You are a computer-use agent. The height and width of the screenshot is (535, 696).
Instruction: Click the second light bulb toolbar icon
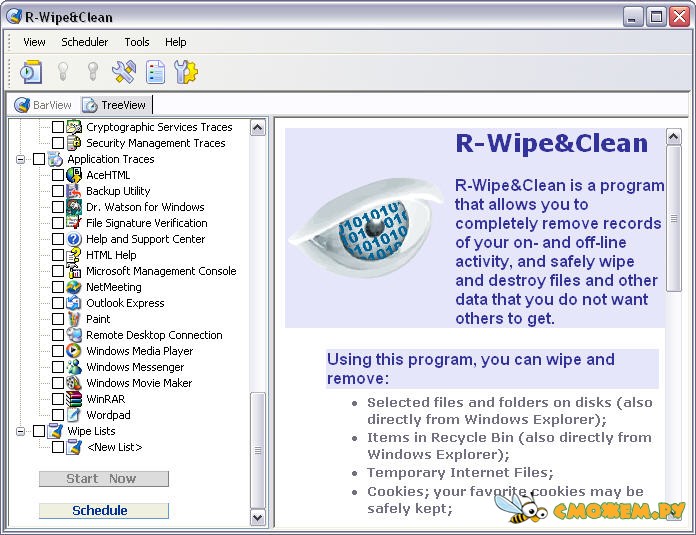click(93, 71)
